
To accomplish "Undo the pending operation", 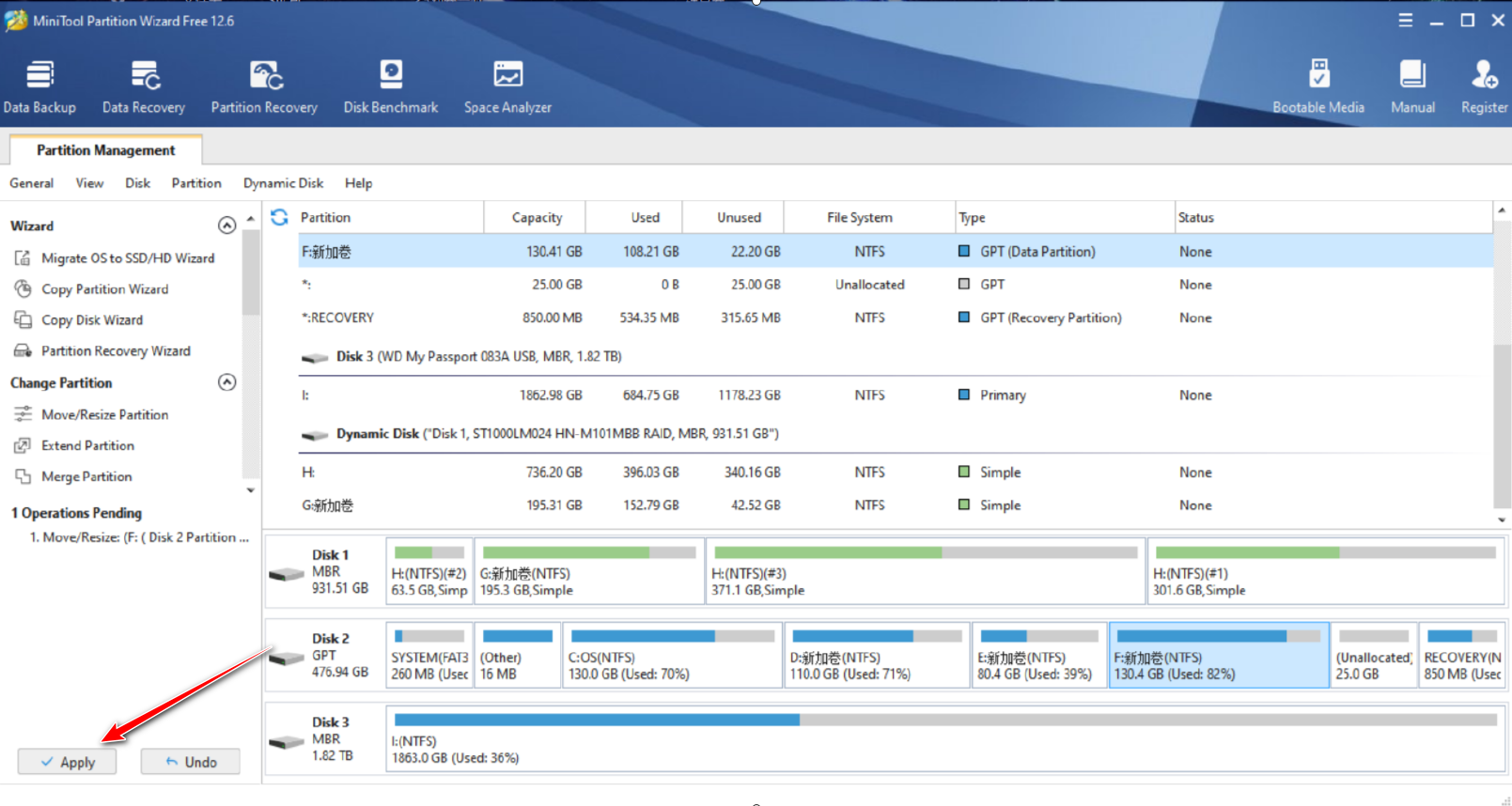I will tap(190, 762).
